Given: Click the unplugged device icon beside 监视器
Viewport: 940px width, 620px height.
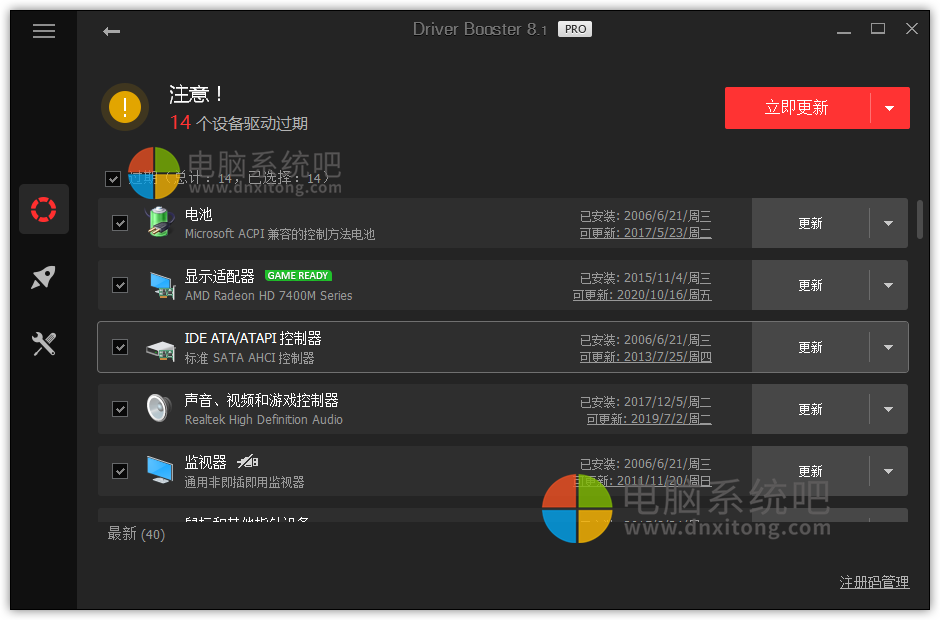Looking at the screenshot, I should (248, 461).
